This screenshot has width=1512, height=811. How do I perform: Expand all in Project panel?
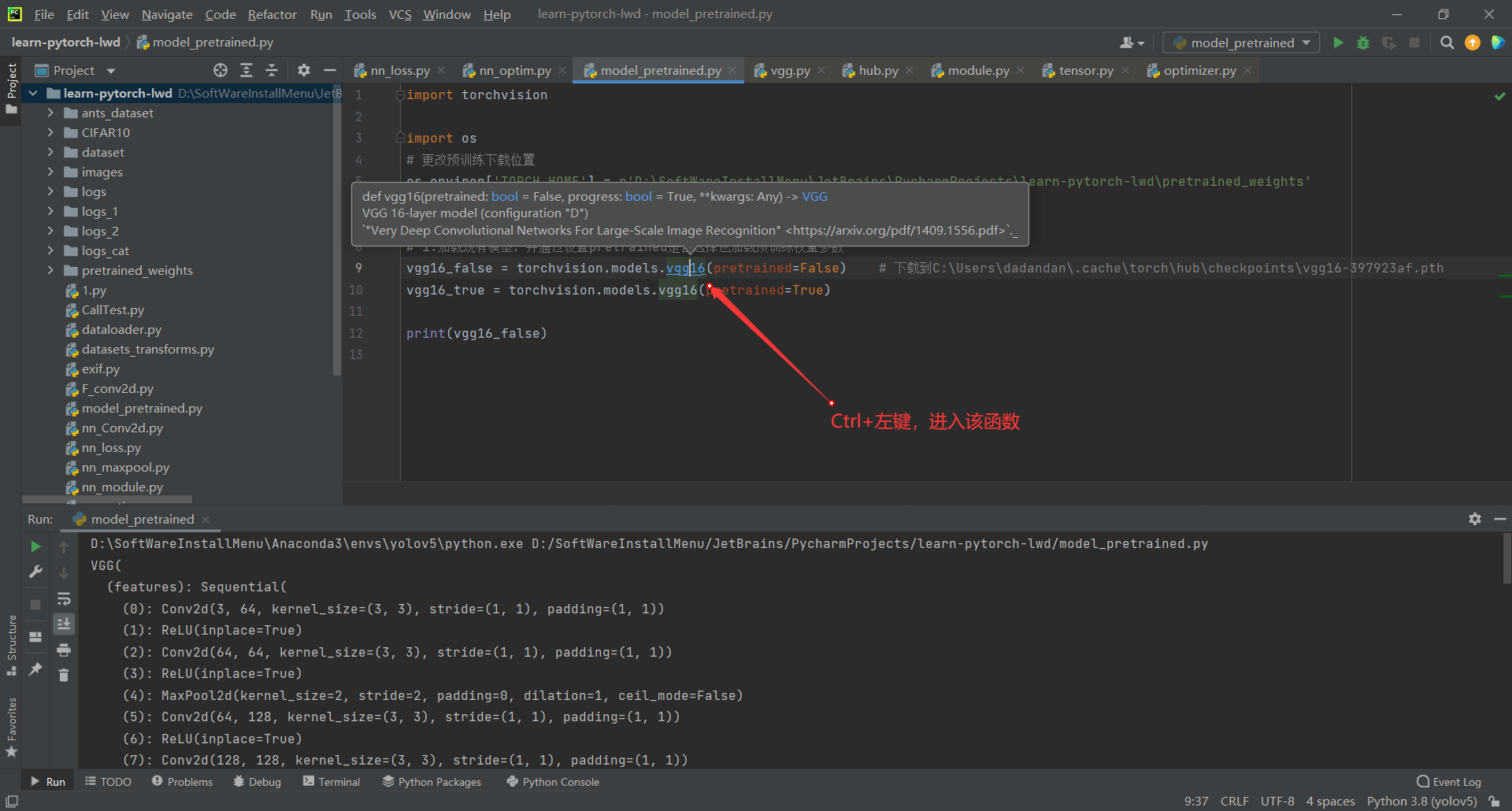[246, 70]
